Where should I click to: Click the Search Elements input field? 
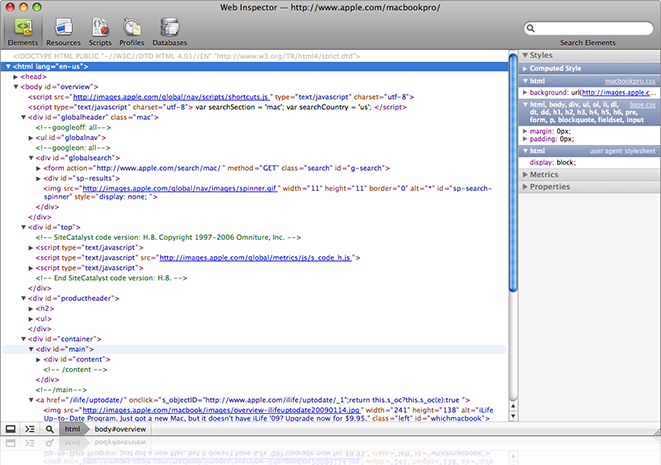pos(591,30)
